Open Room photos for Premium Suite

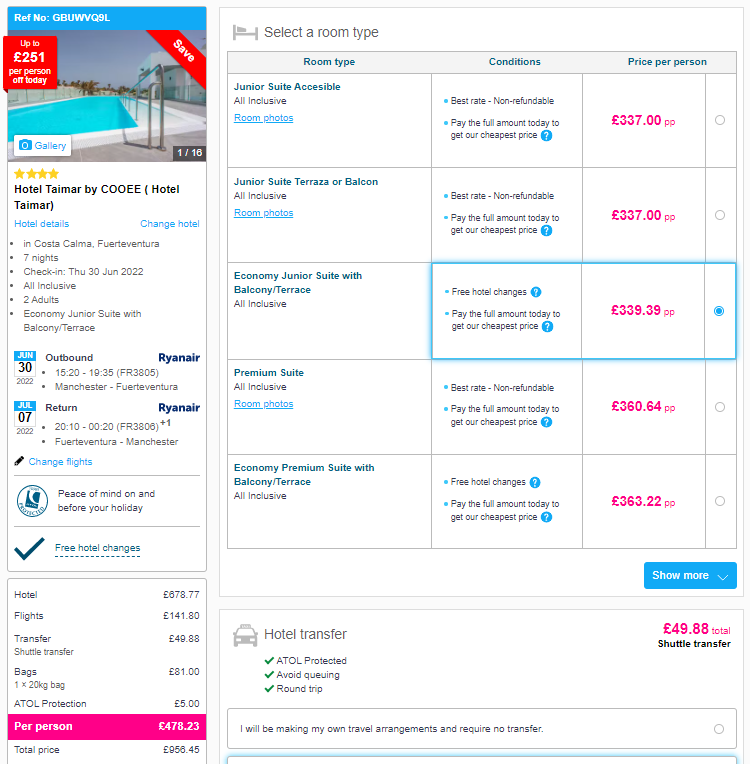[264, 404]
